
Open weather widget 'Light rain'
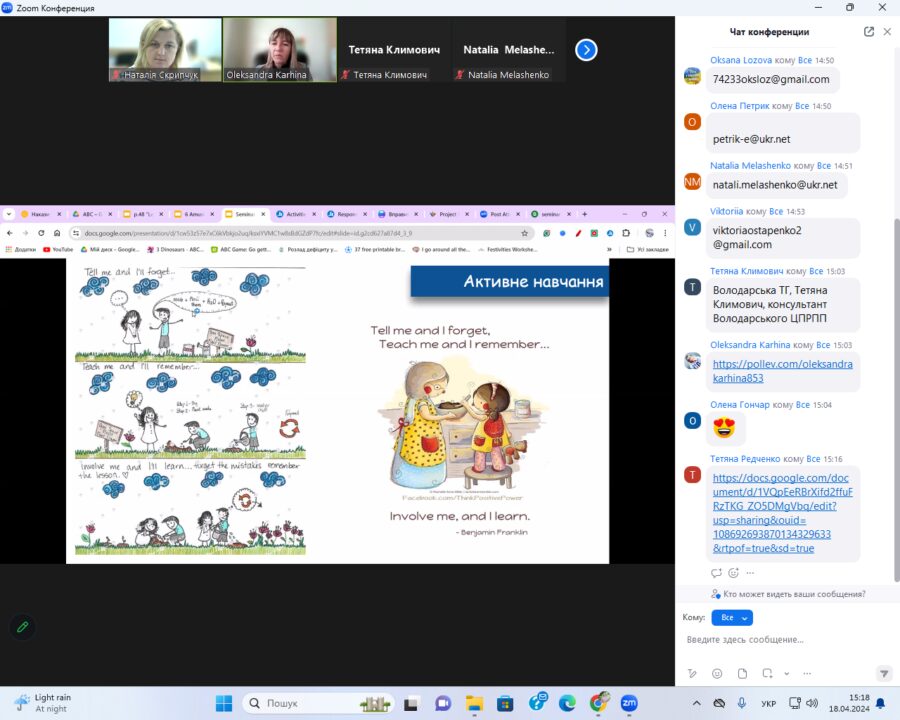click(43, 703)
